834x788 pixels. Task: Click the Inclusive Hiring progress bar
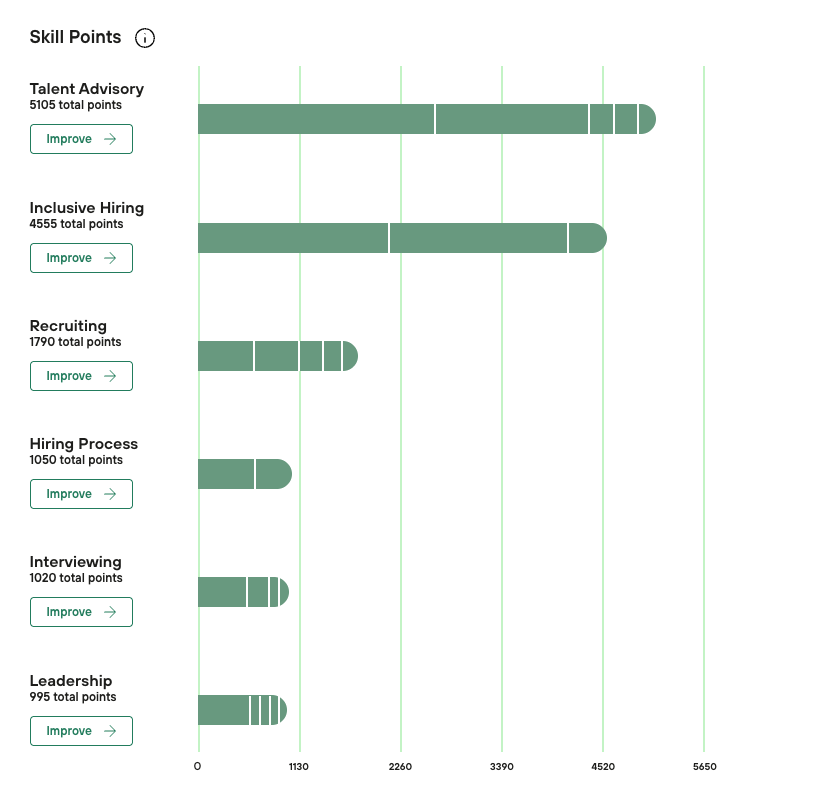coord(402,238)
